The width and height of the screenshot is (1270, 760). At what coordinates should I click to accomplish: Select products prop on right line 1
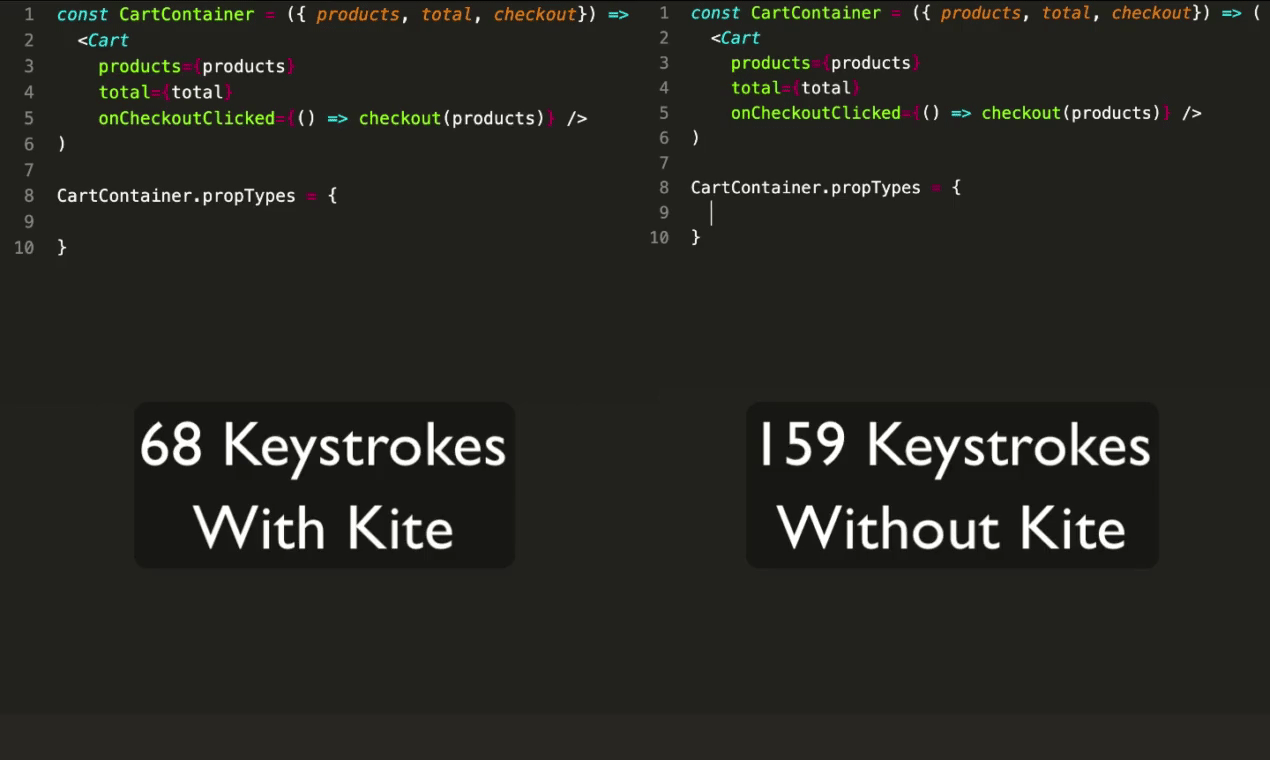[980, 13]
